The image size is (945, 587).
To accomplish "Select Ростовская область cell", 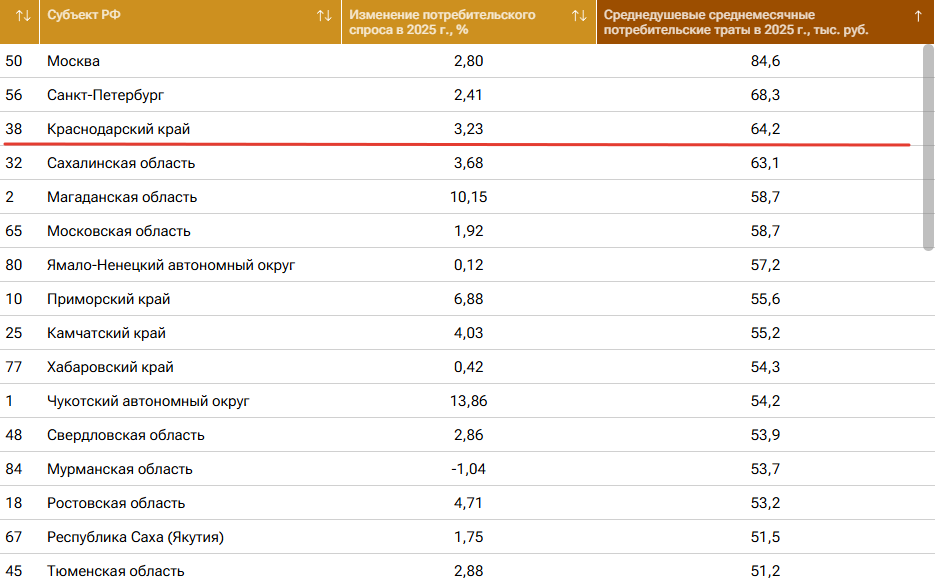I will point(116,503).
